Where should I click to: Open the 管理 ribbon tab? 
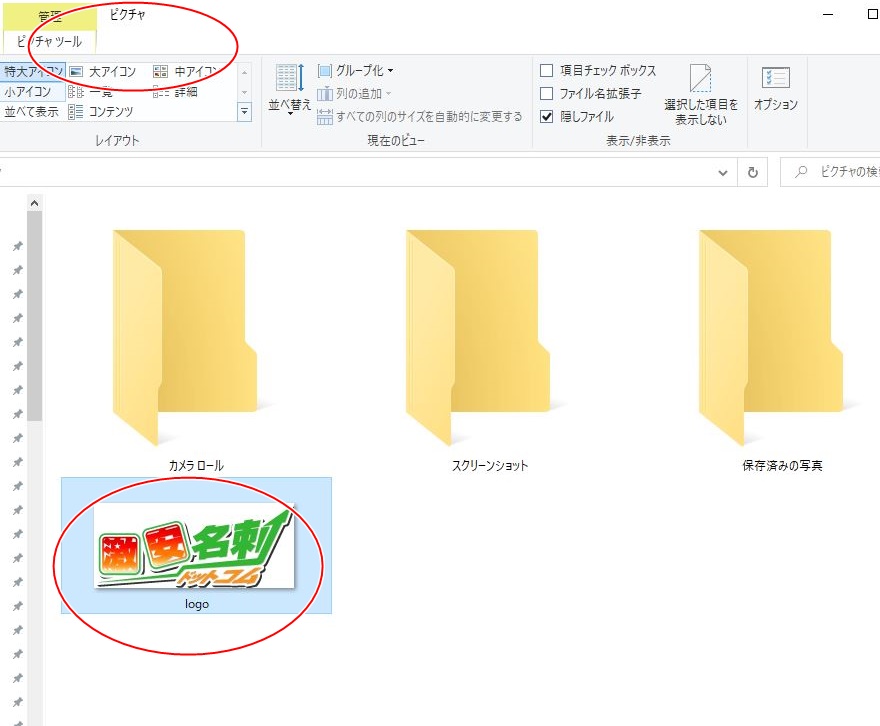tap(50, 16)
